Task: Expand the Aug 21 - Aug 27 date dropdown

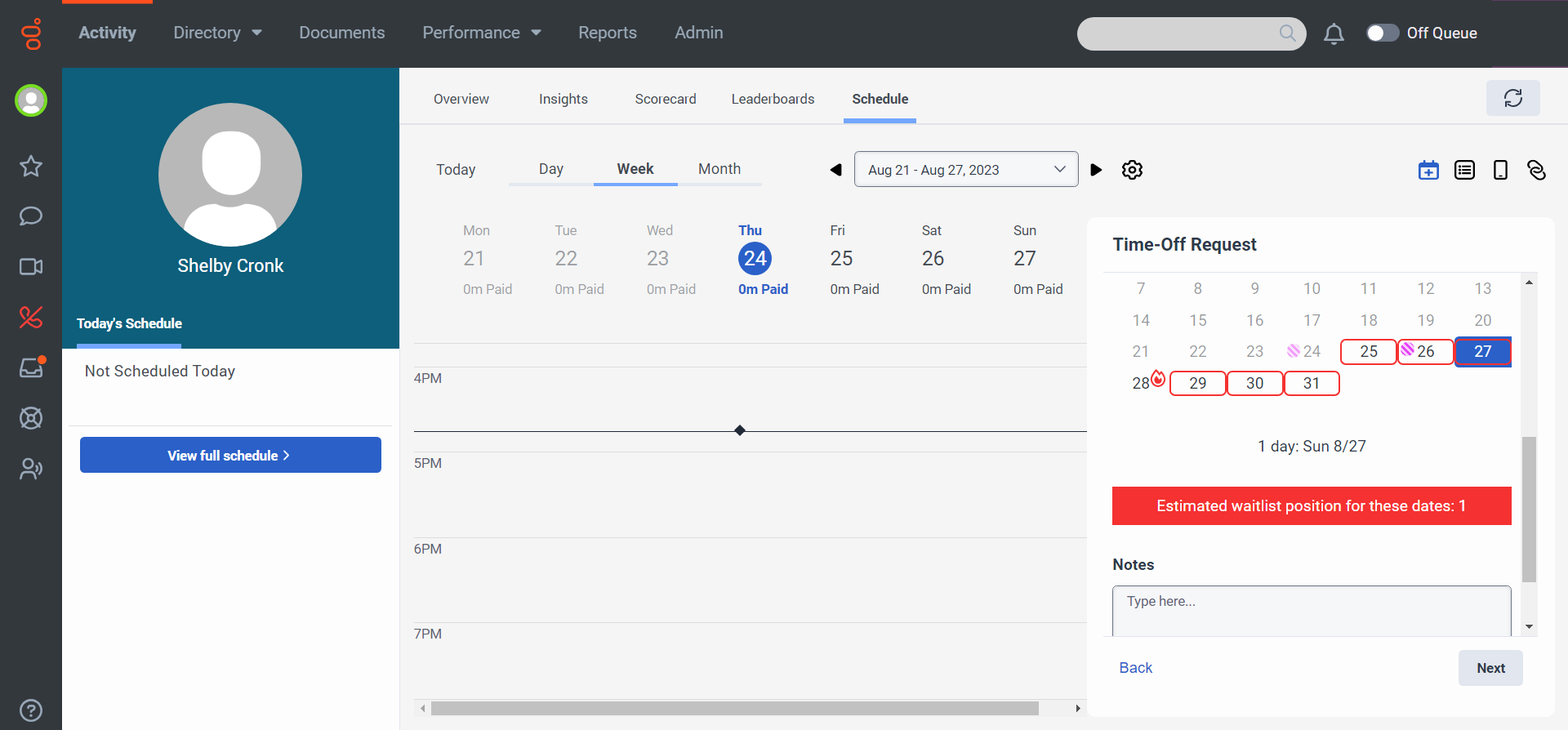Action: tap(965, 170)
